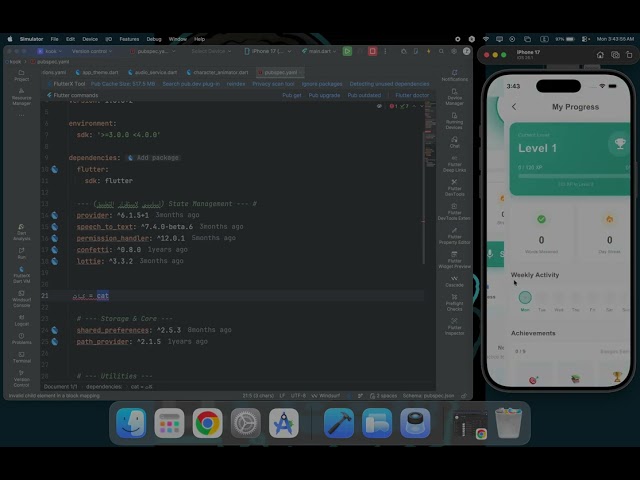Open the Problems tool window
The width and height of the screenshot is (640, 480).
coord(21,338)
